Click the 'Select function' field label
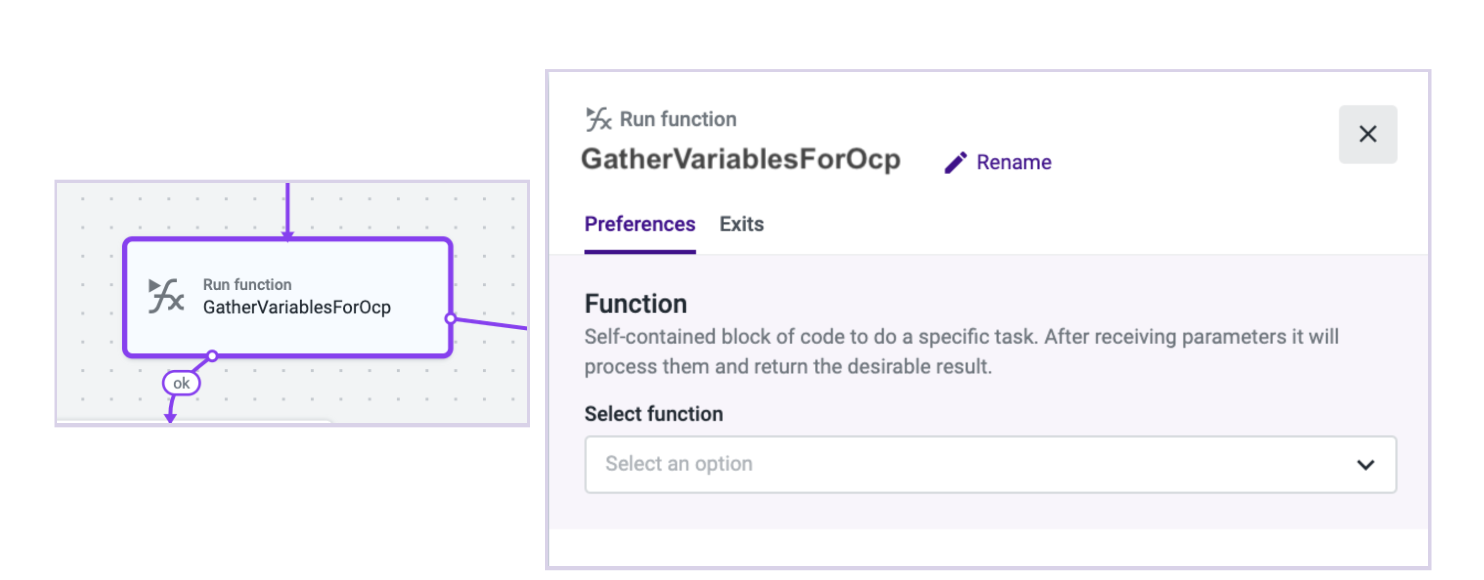Viewport: 1484px width, 580px height. point(653,414)
